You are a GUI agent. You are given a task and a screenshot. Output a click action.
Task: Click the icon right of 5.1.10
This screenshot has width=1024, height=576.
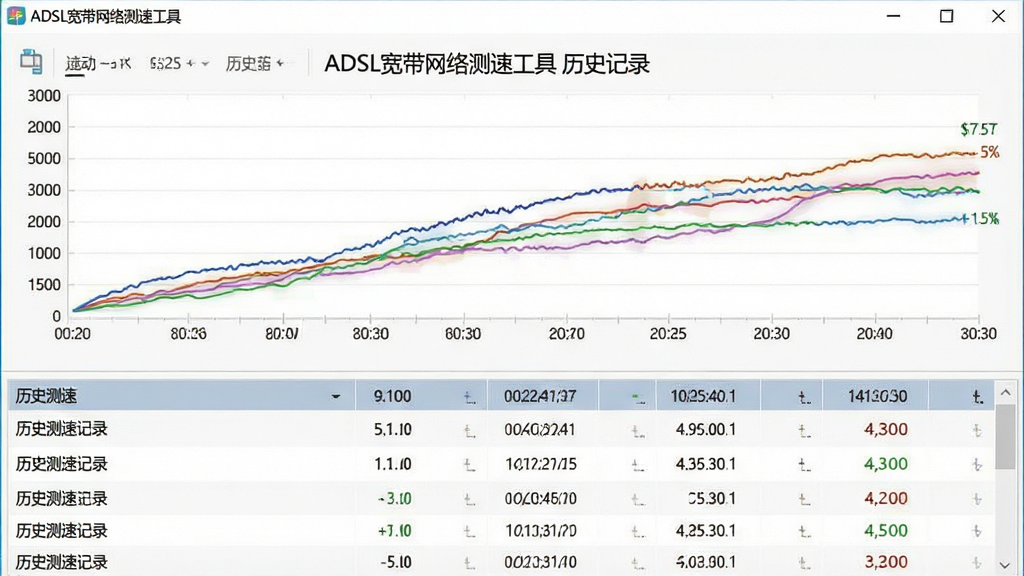[470, 430]
